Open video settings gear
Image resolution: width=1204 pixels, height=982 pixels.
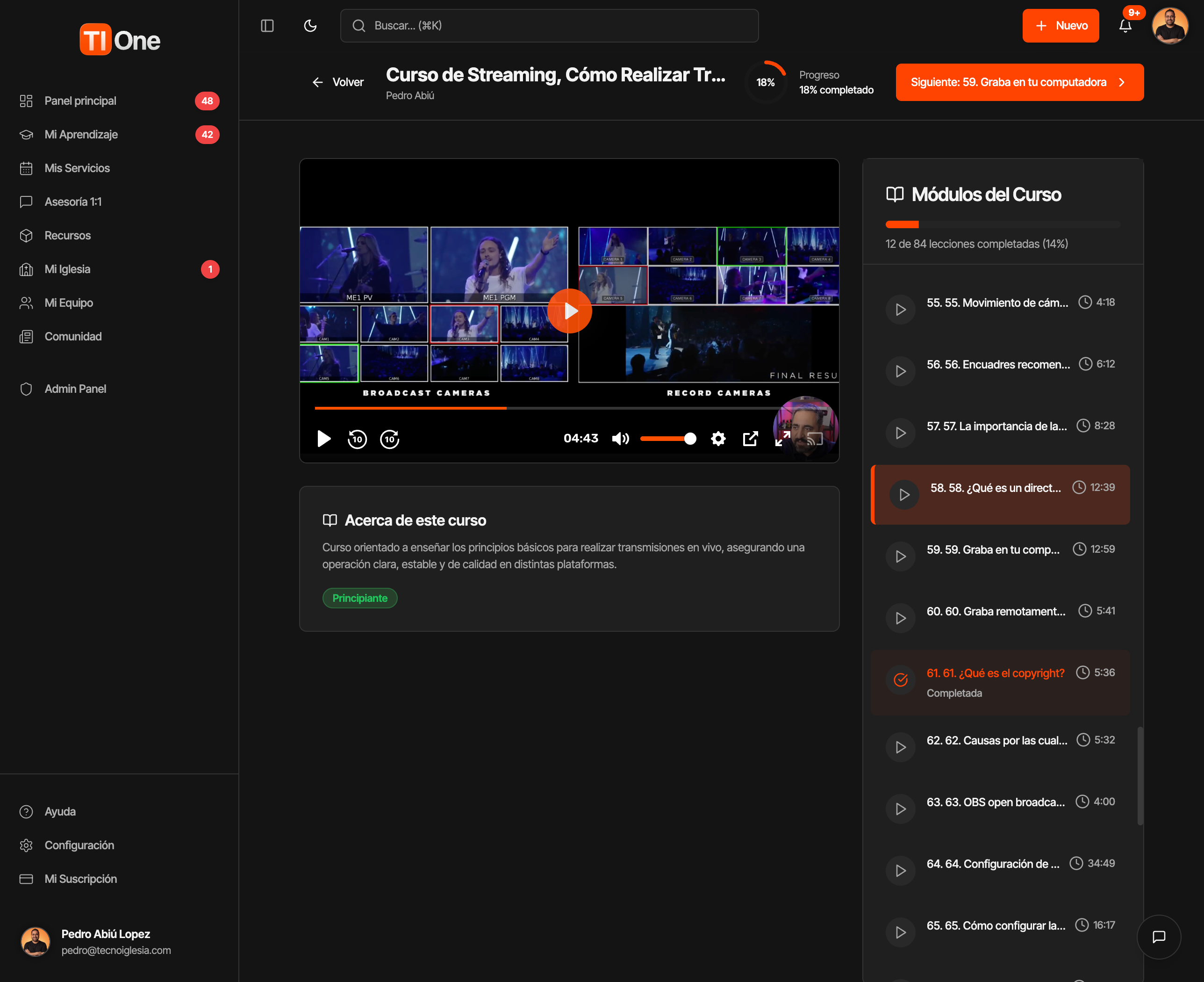pos(718,439)
